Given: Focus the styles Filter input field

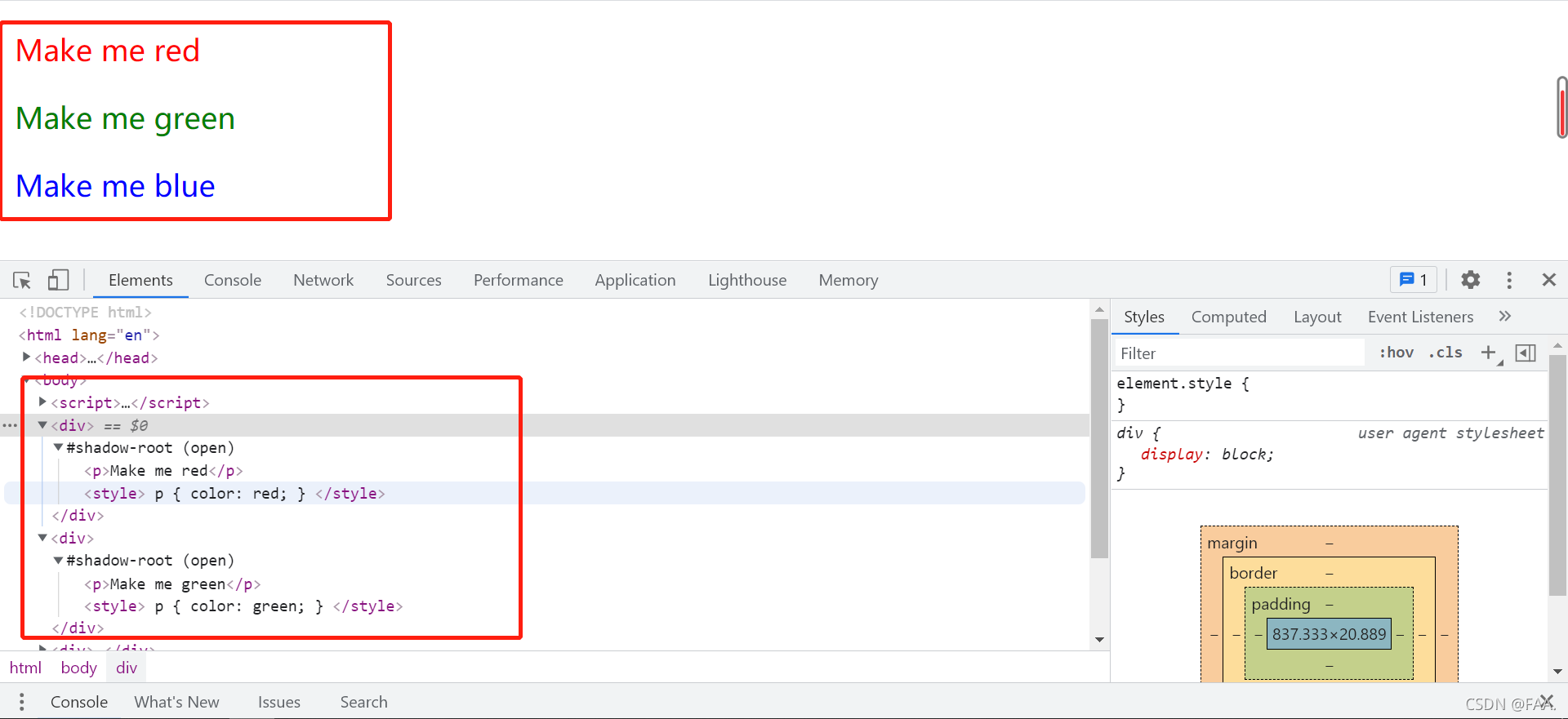Looking at the screenshot, I should 1239,353.
